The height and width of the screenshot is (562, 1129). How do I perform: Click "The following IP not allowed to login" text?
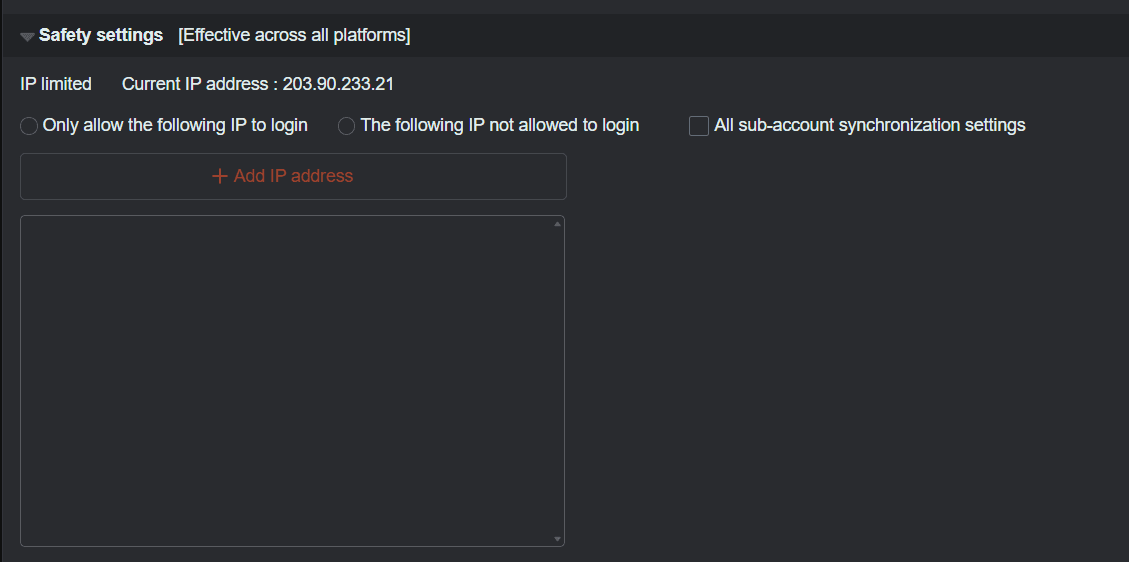499,125
